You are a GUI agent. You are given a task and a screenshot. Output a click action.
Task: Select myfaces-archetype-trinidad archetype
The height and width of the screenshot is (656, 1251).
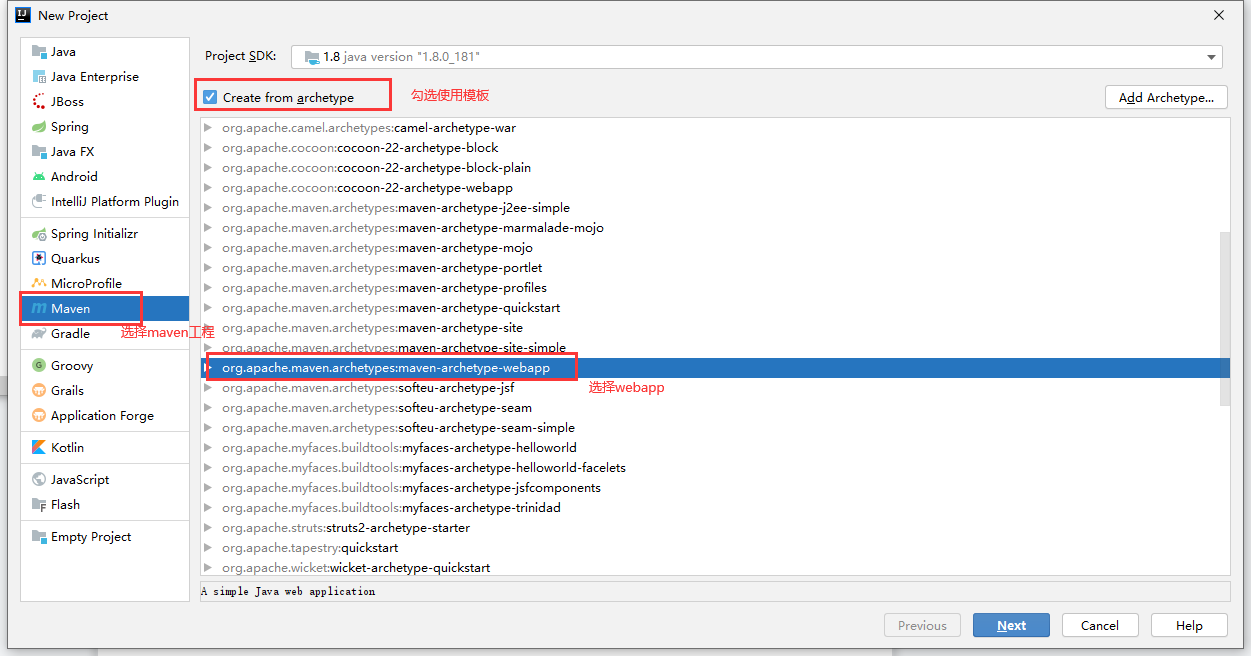[715, 508]
